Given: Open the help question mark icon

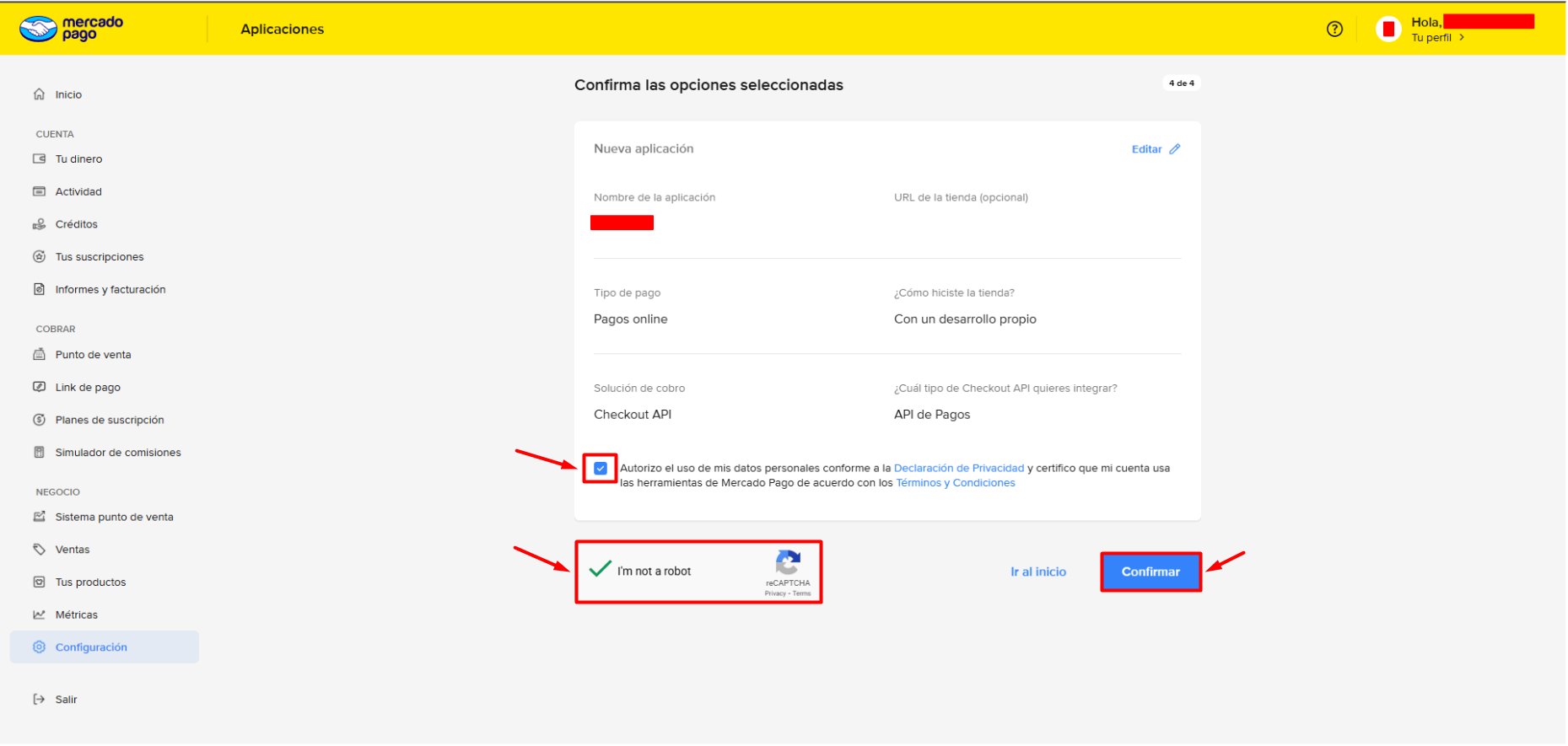Looking at the screenshot, I should tap(1334, 29).
